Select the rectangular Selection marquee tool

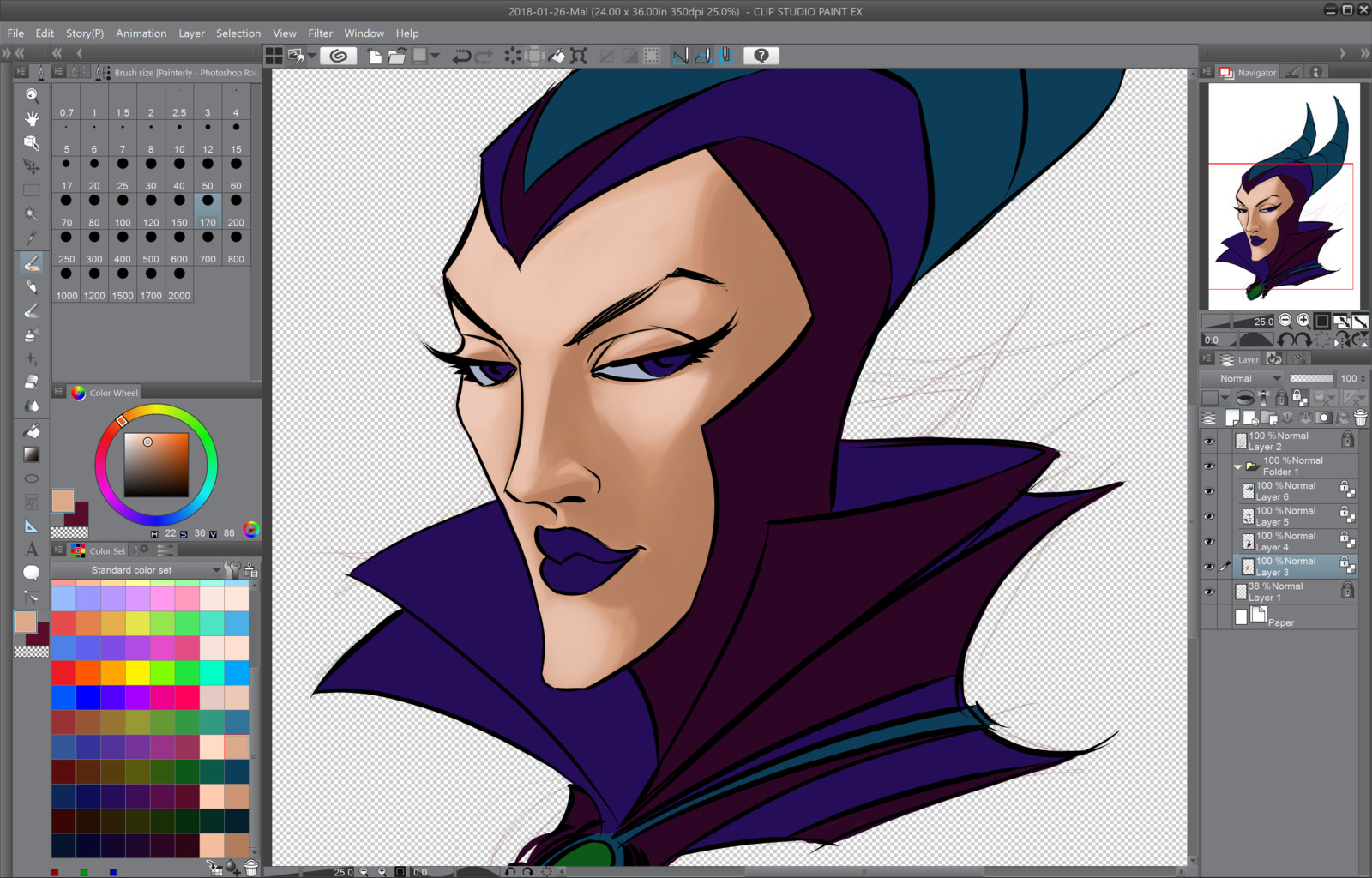point(32,190)
